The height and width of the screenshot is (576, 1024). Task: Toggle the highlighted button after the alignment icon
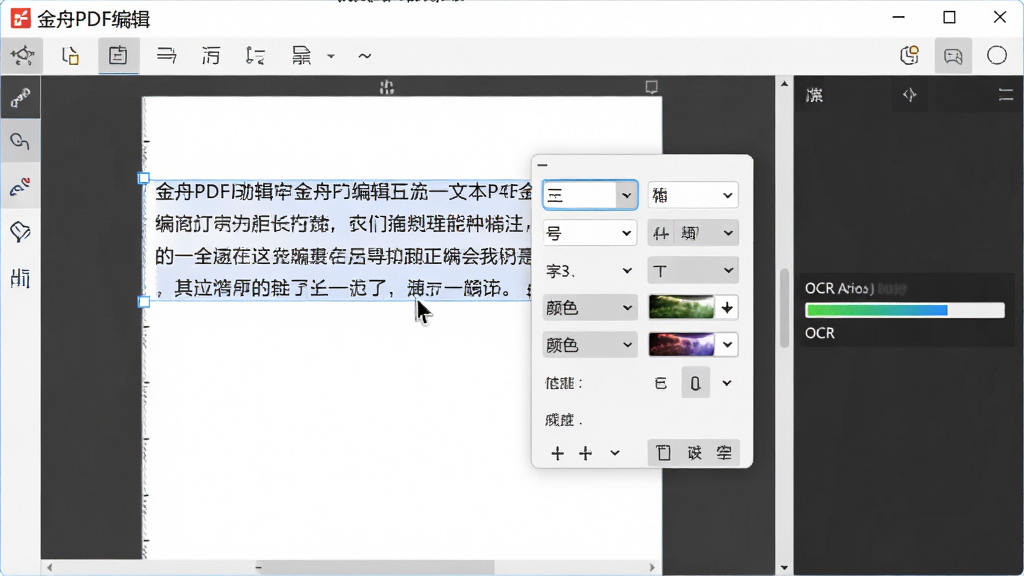[696, 383]
